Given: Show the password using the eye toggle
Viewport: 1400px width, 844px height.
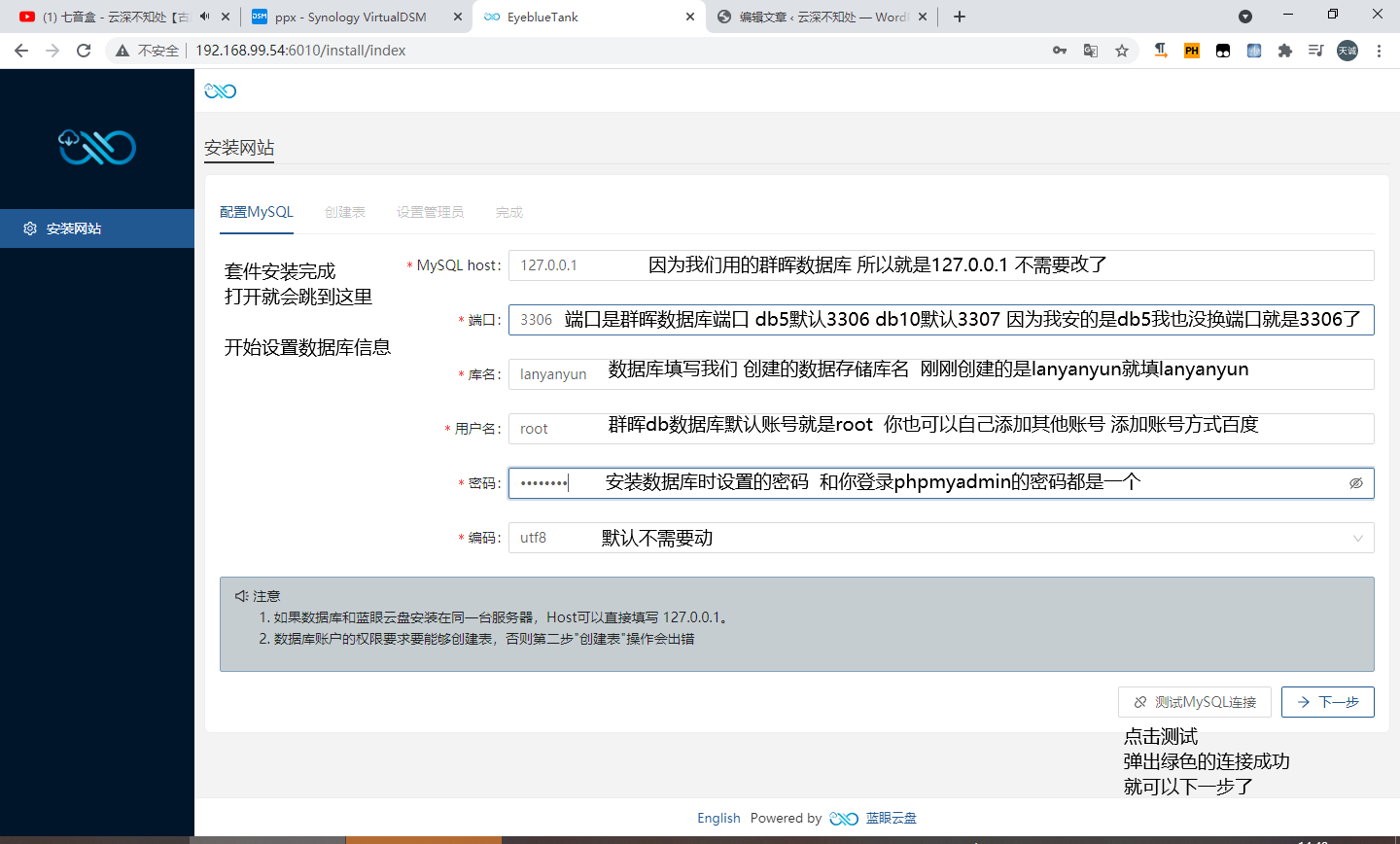Looking at the screenshot, I should [1355, 481].
